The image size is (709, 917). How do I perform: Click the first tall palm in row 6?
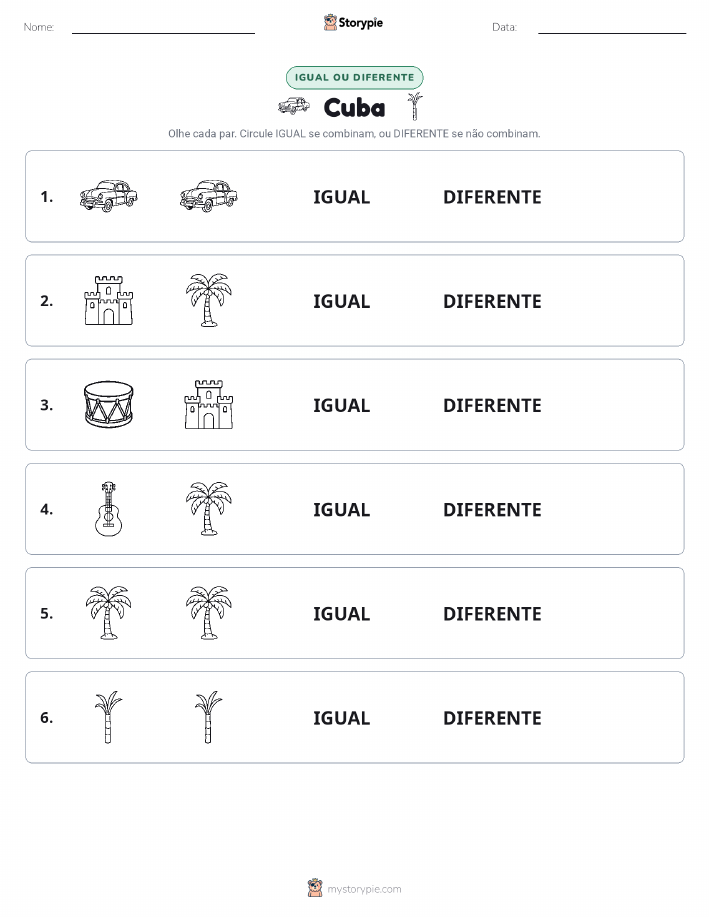pyautogui.click(x=108, y=717)
